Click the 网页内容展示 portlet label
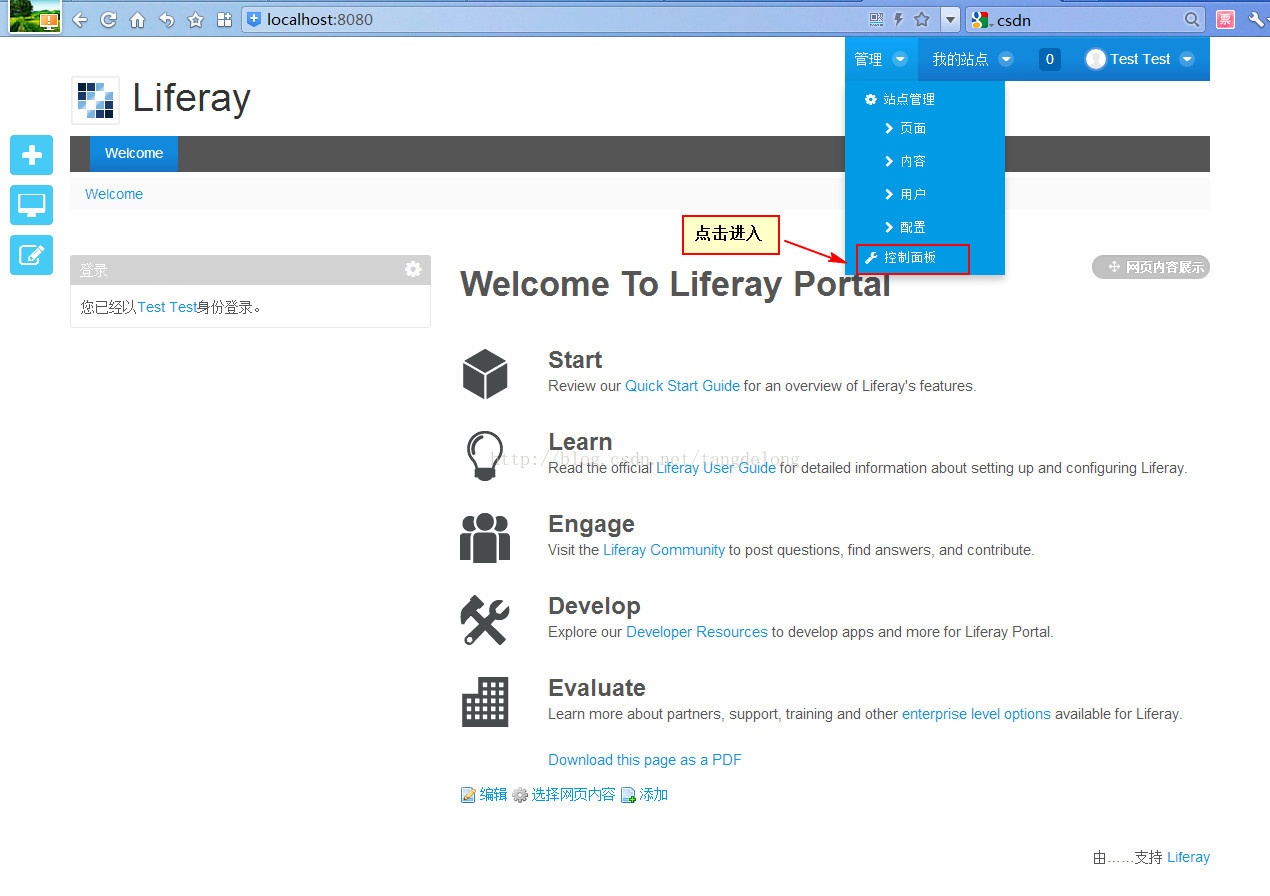 click(1151, 267)
